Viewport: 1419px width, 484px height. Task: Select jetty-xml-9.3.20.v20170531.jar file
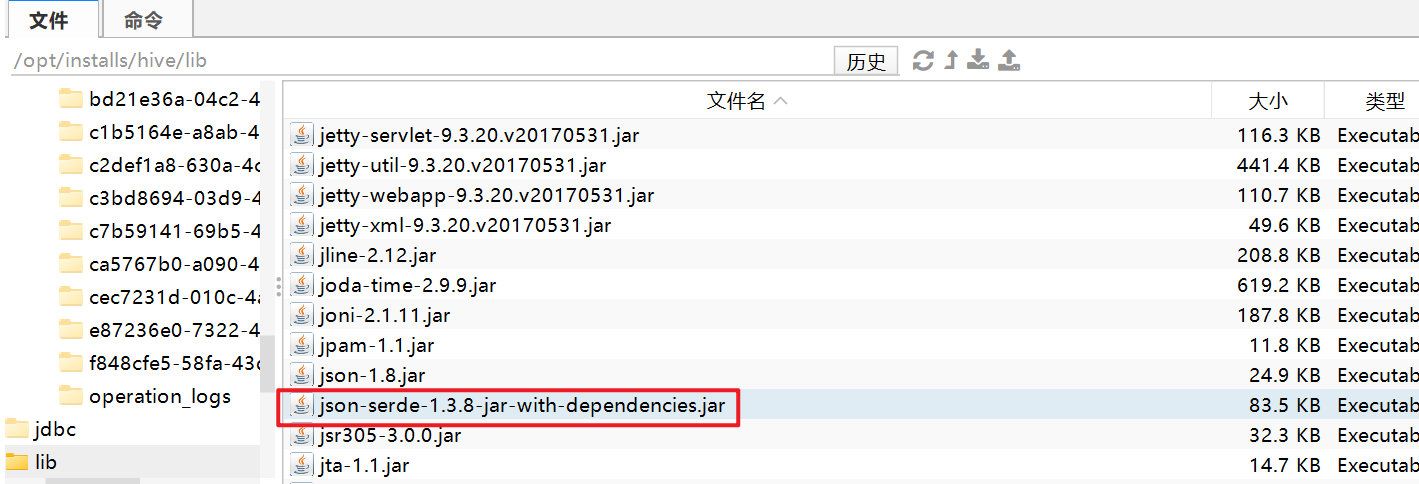point(465,225)
